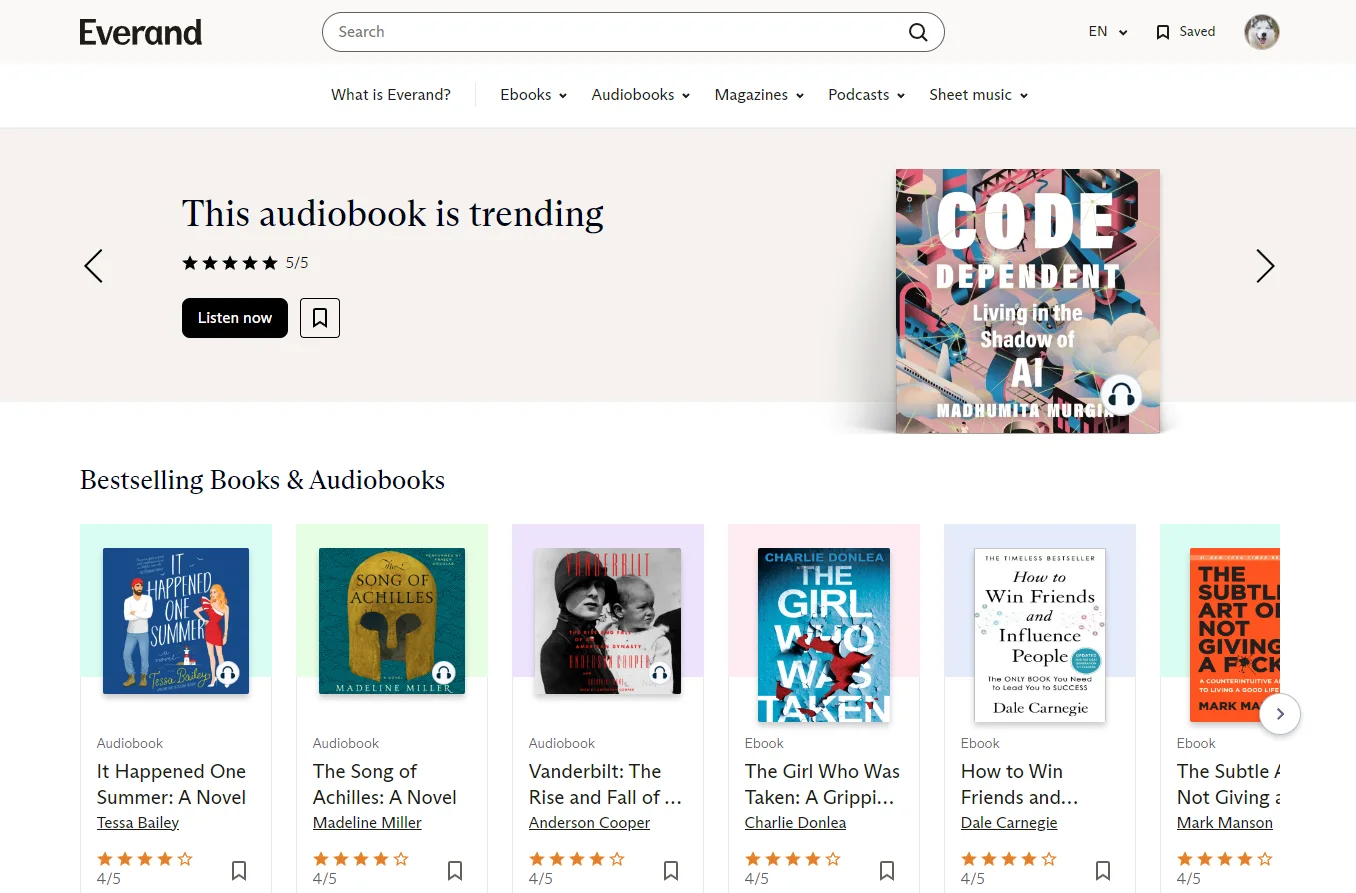The width and height of the screenshot is (1356, 893).
Task: Expand the EN language dropdown
Action: [x=1108, y=32]
